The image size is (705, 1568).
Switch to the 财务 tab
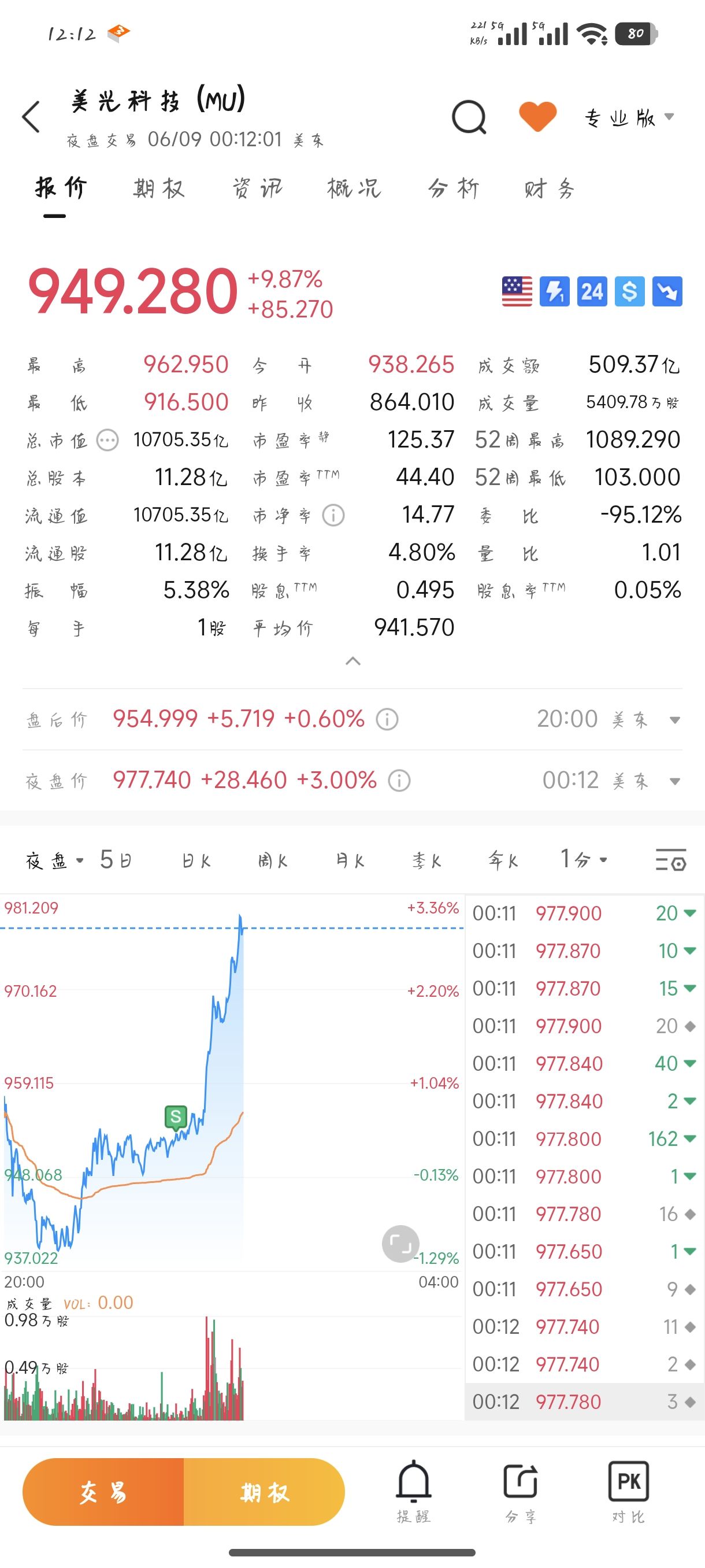pyautogui.click(x=550, y=188)
